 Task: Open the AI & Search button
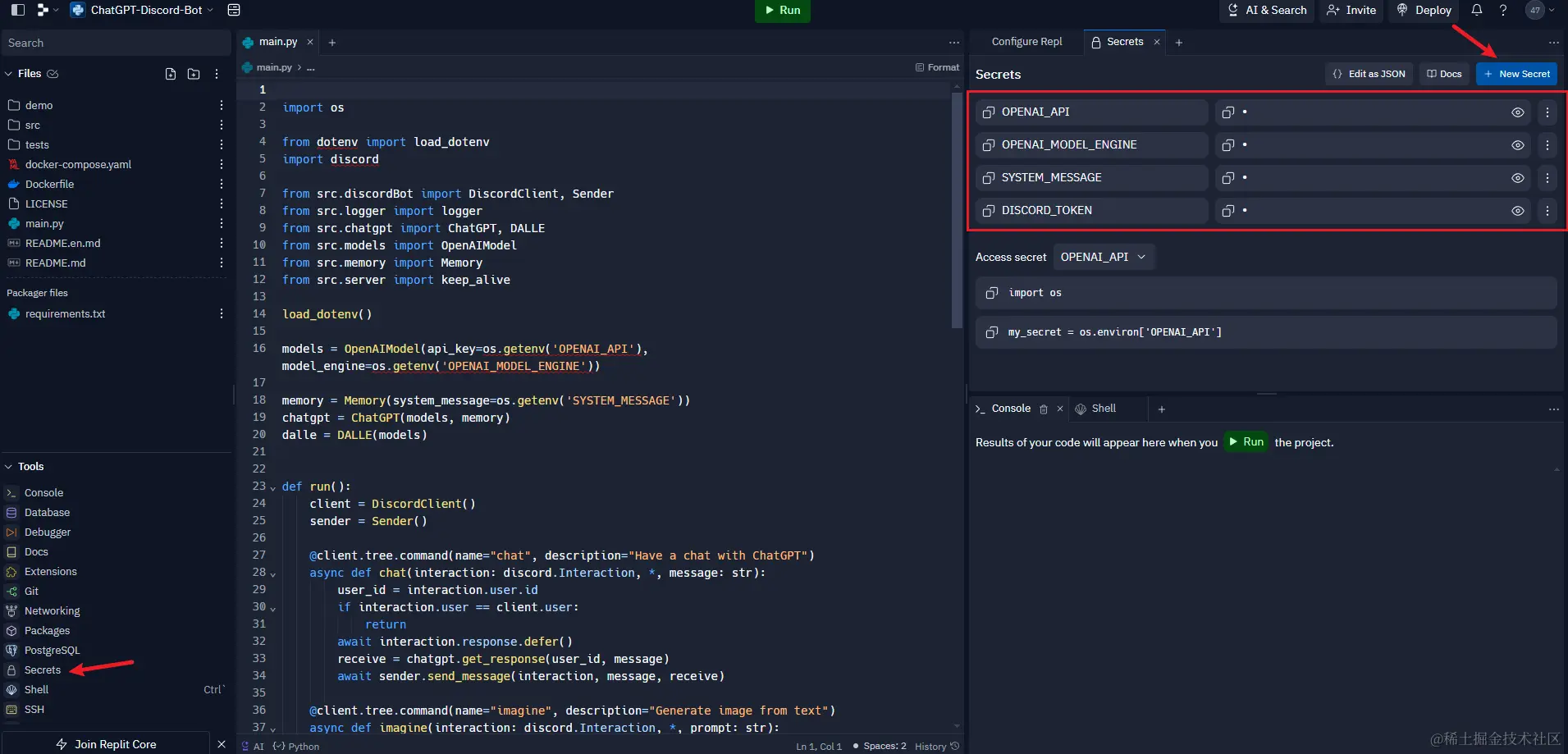tap(1267, 10)
